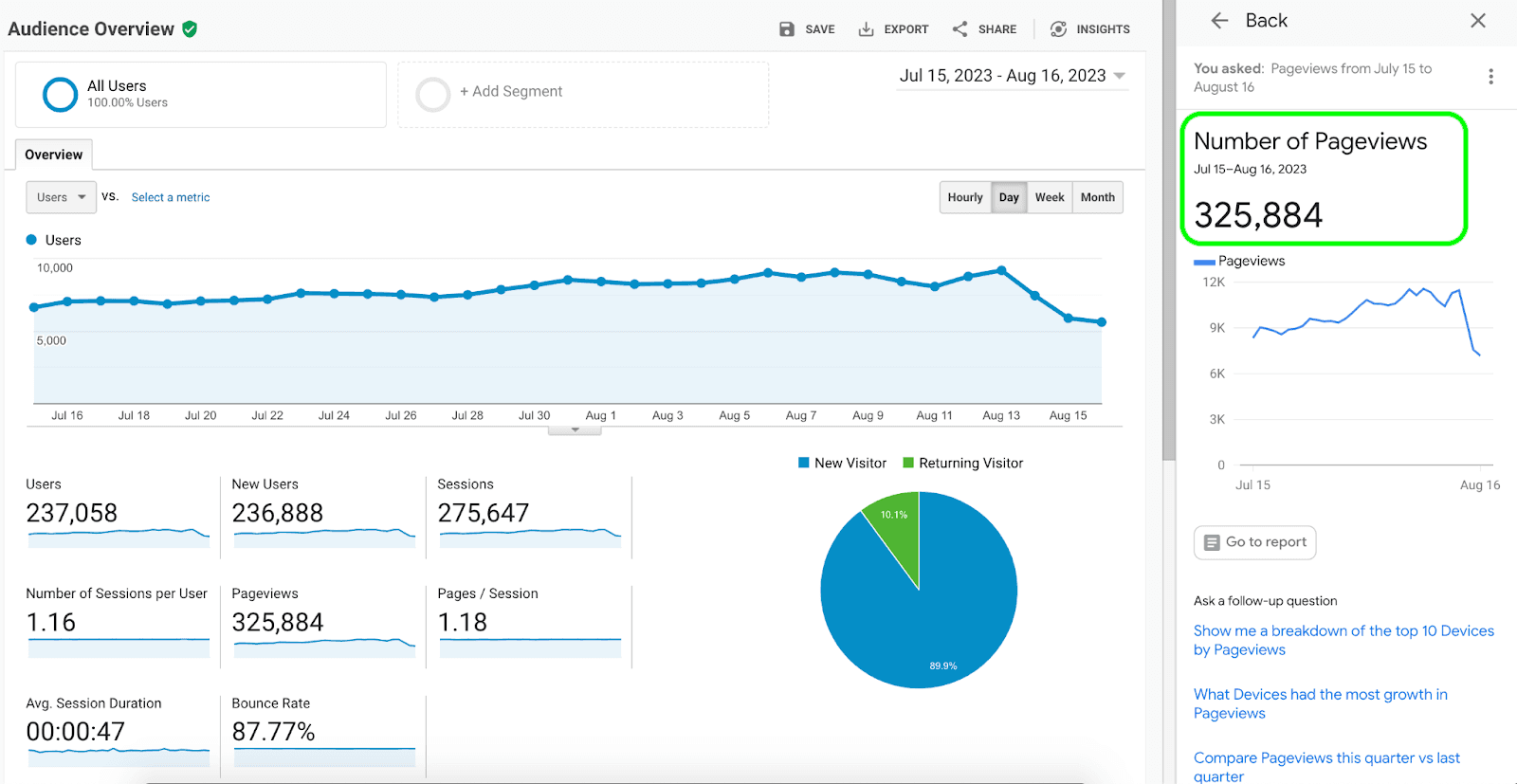Open Insights via its circular icon
This screenshot has height=784, width=1517.
pyautogui.click(x=1058, y=29)
